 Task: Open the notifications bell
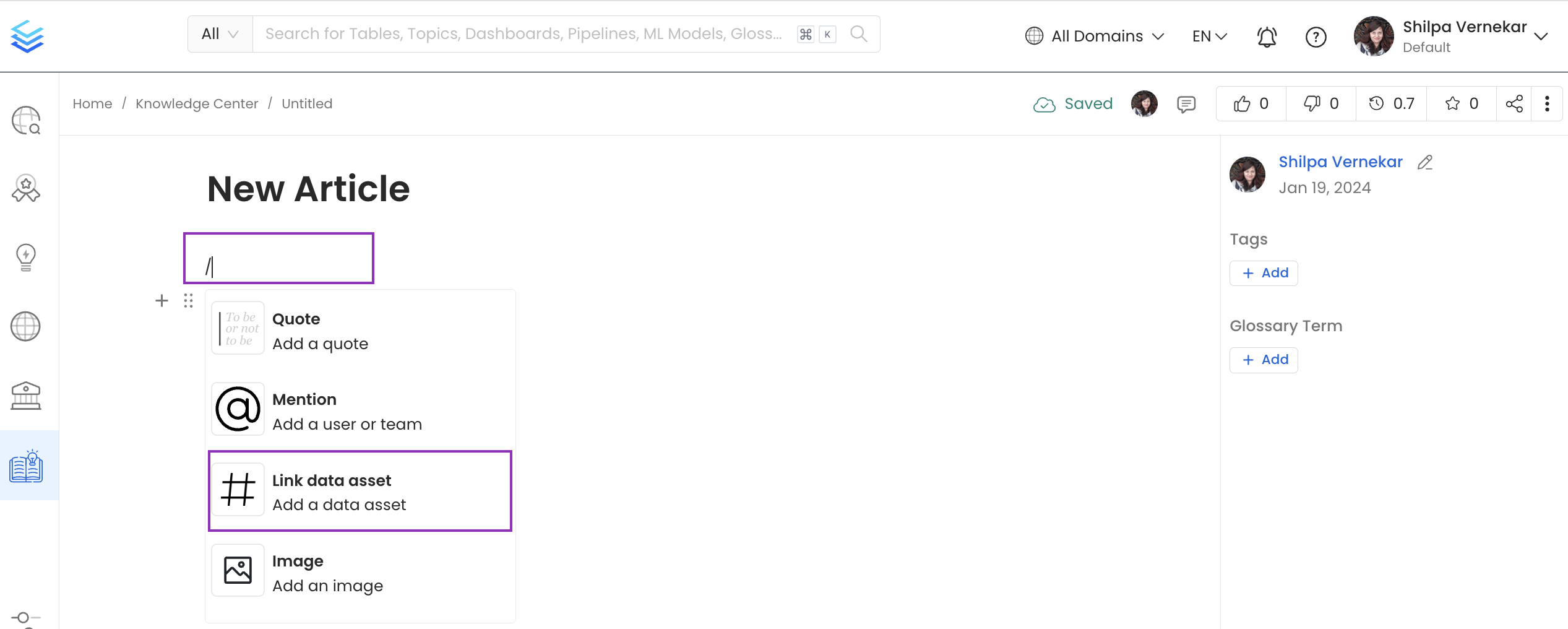pos(1267,37)
